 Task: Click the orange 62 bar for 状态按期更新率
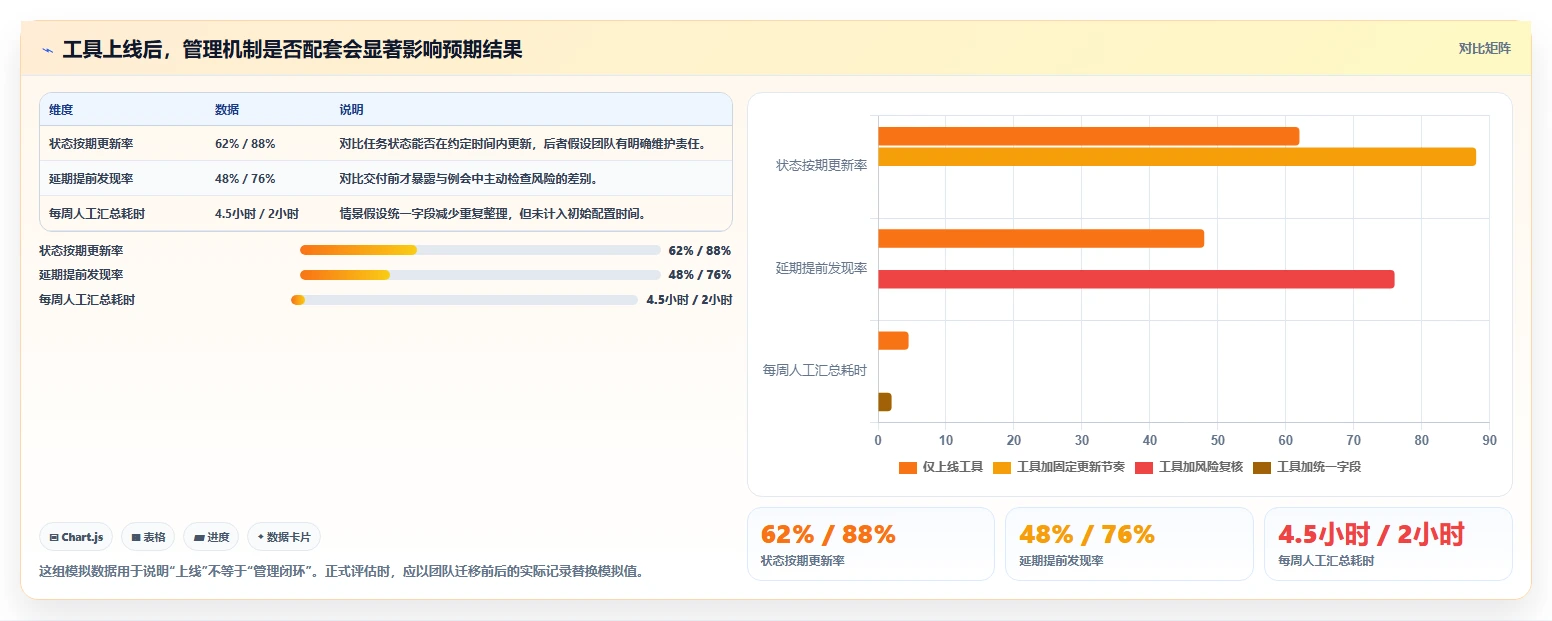1088,136
